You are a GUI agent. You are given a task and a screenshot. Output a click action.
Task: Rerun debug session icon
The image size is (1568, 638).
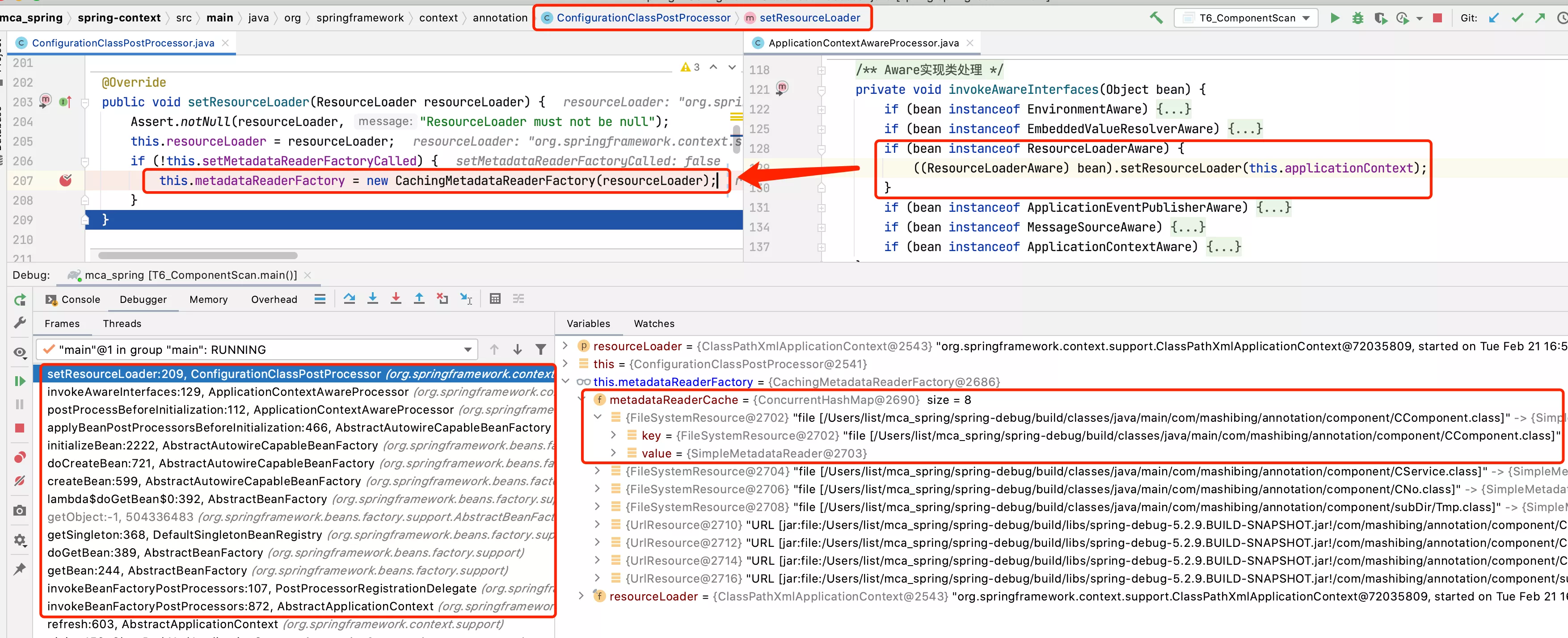pyautogui.click(x=20, y=299)
